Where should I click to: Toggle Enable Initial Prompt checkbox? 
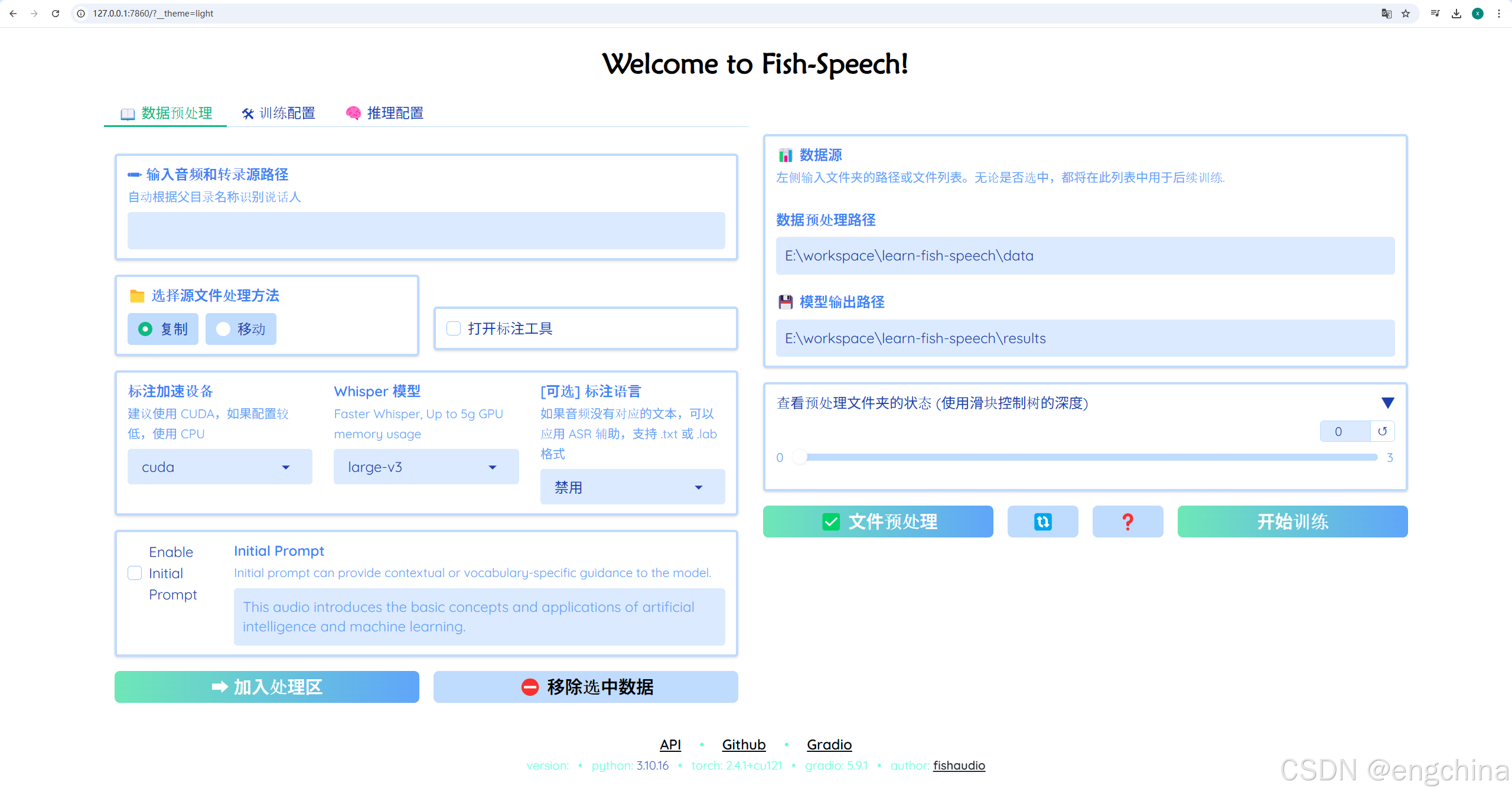coord(135,573)
